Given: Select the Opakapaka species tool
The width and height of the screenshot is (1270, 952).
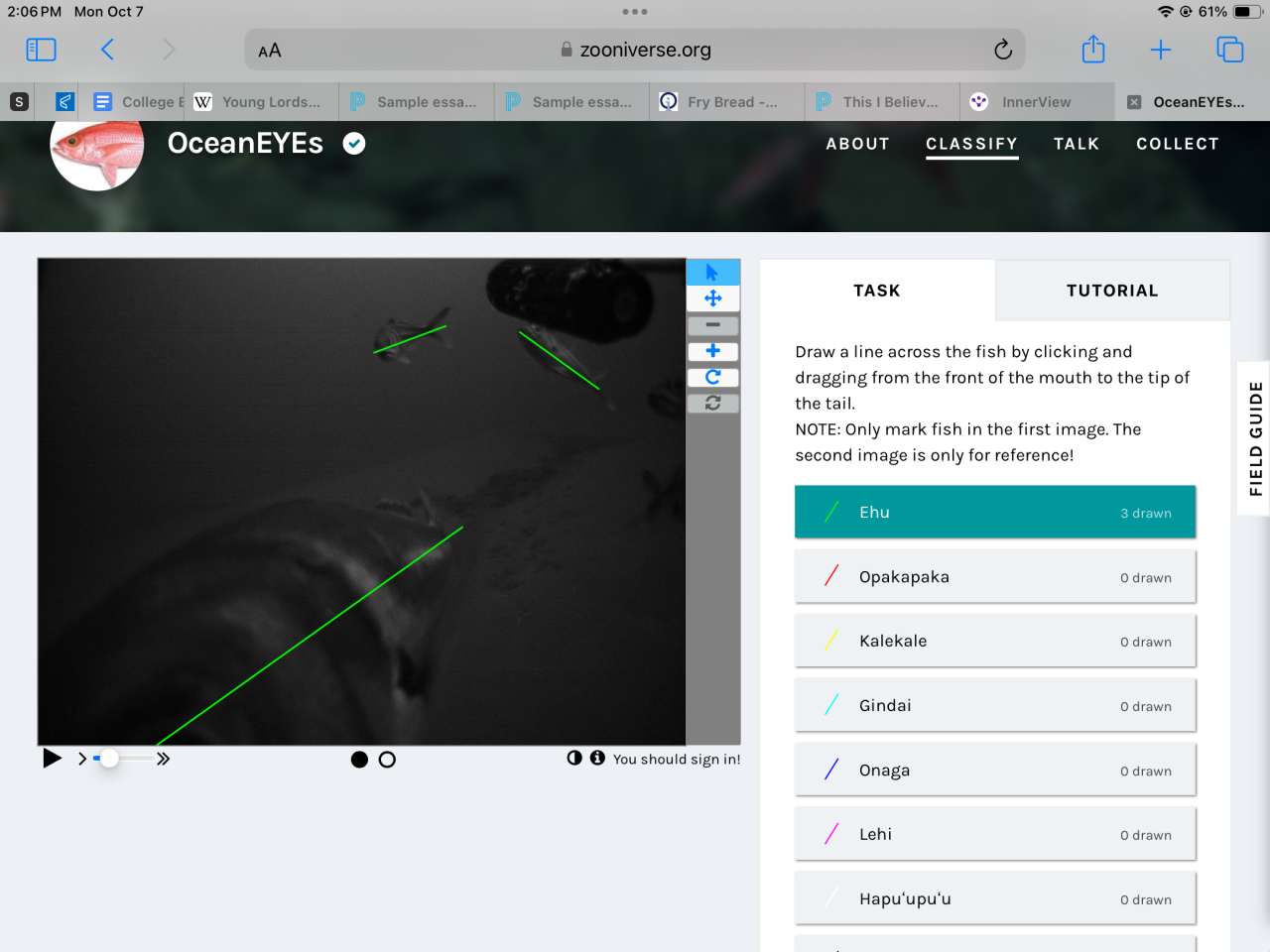Looking at the screenshot, I should click(995, 576).
